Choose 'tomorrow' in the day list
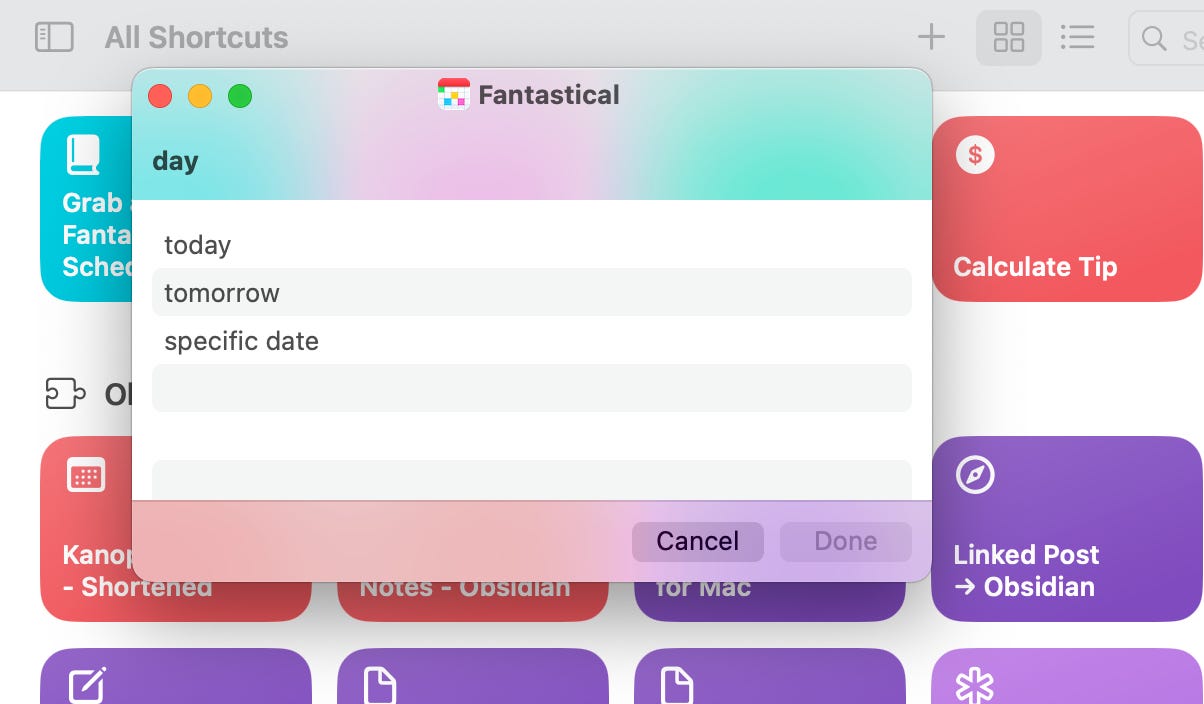Image resolution: width=1204 pixels, height=704 pixels. coord(532,293)
